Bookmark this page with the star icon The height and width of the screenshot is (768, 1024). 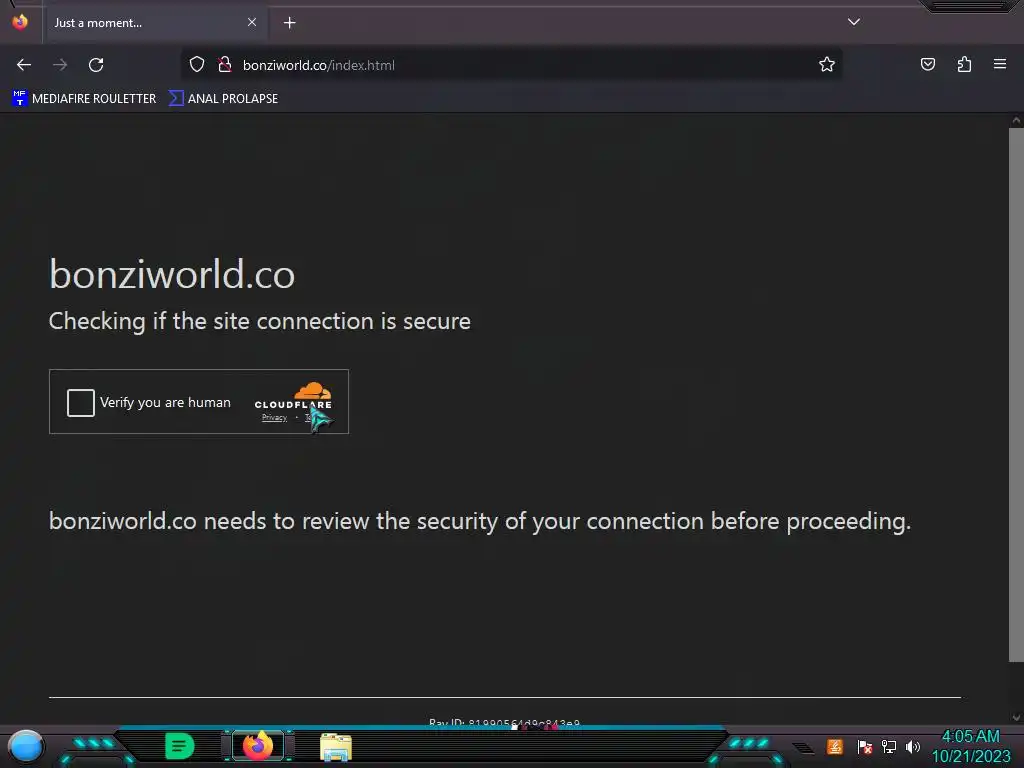pos(827,64)
